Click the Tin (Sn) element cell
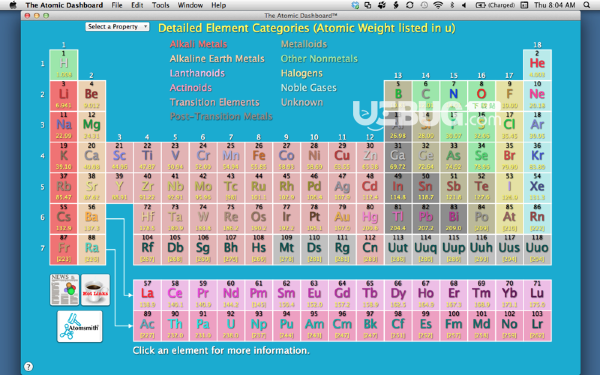This screenshot has height=375, width=600. pos(426,188)
